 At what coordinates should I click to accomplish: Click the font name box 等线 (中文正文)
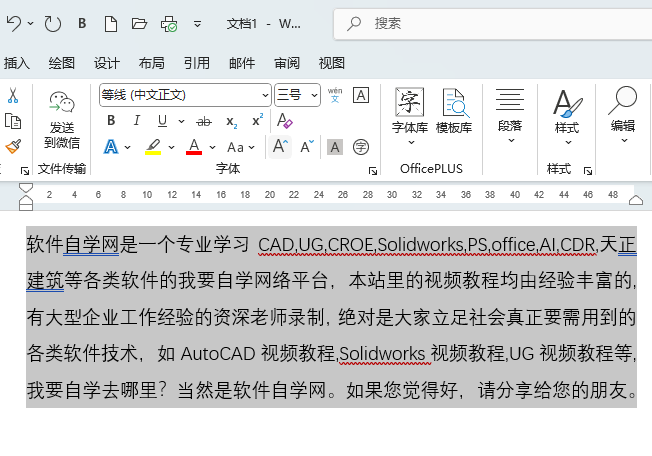coord(180,95)
